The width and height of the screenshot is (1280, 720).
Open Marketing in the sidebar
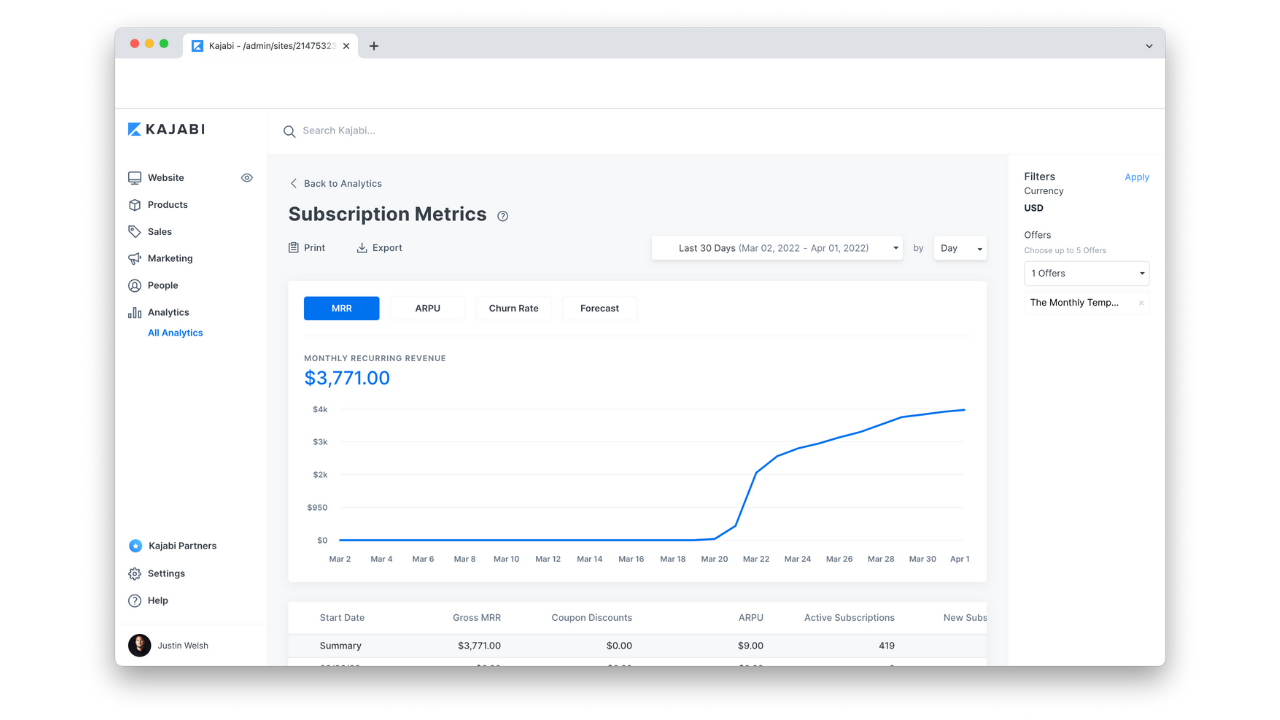point(170,258)
